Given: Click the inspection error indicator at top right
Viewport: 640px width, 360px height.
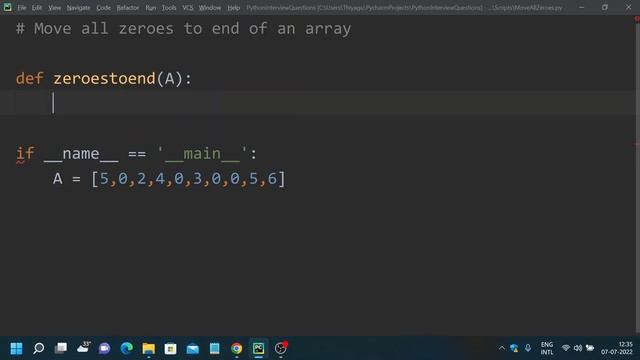Looking at the screenshot, I should coord(637,19).
